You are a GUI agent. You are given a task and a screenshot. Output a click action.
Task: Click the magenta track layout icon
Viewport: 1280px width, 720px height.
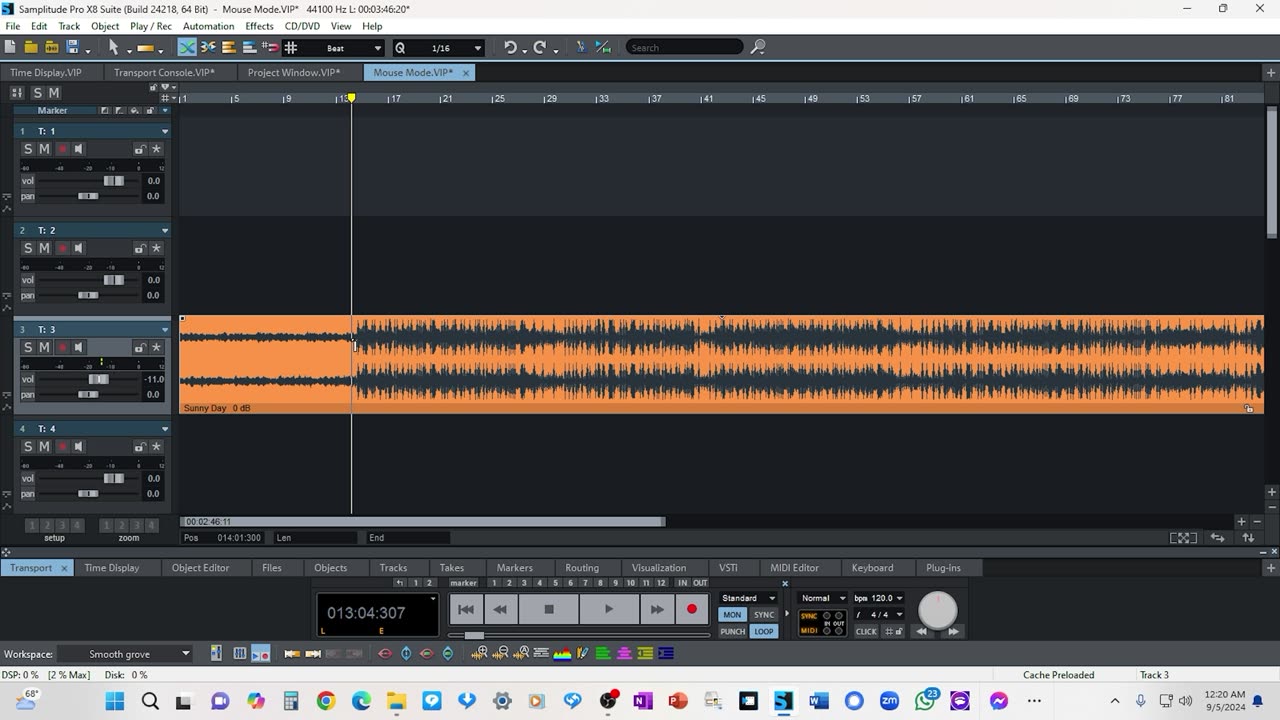624,653
